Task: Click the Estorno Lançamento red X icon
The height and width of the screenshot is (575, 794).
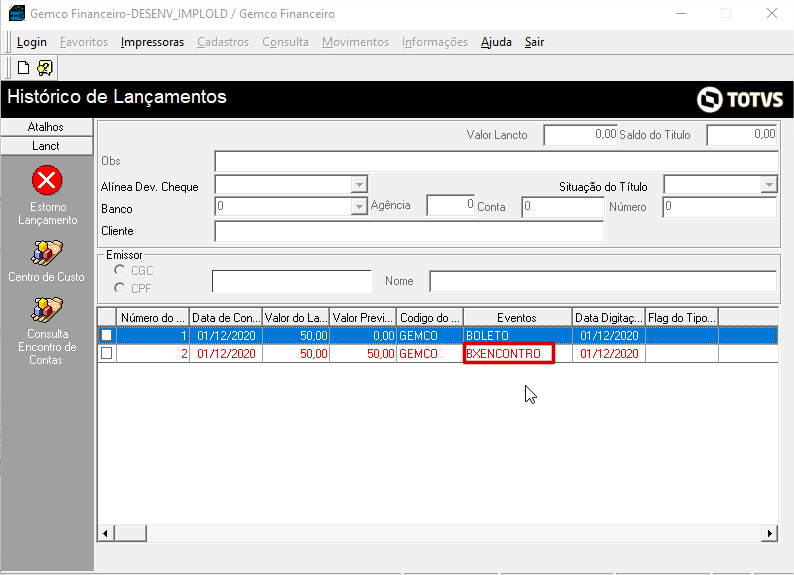Action: [x=47, y=180]
